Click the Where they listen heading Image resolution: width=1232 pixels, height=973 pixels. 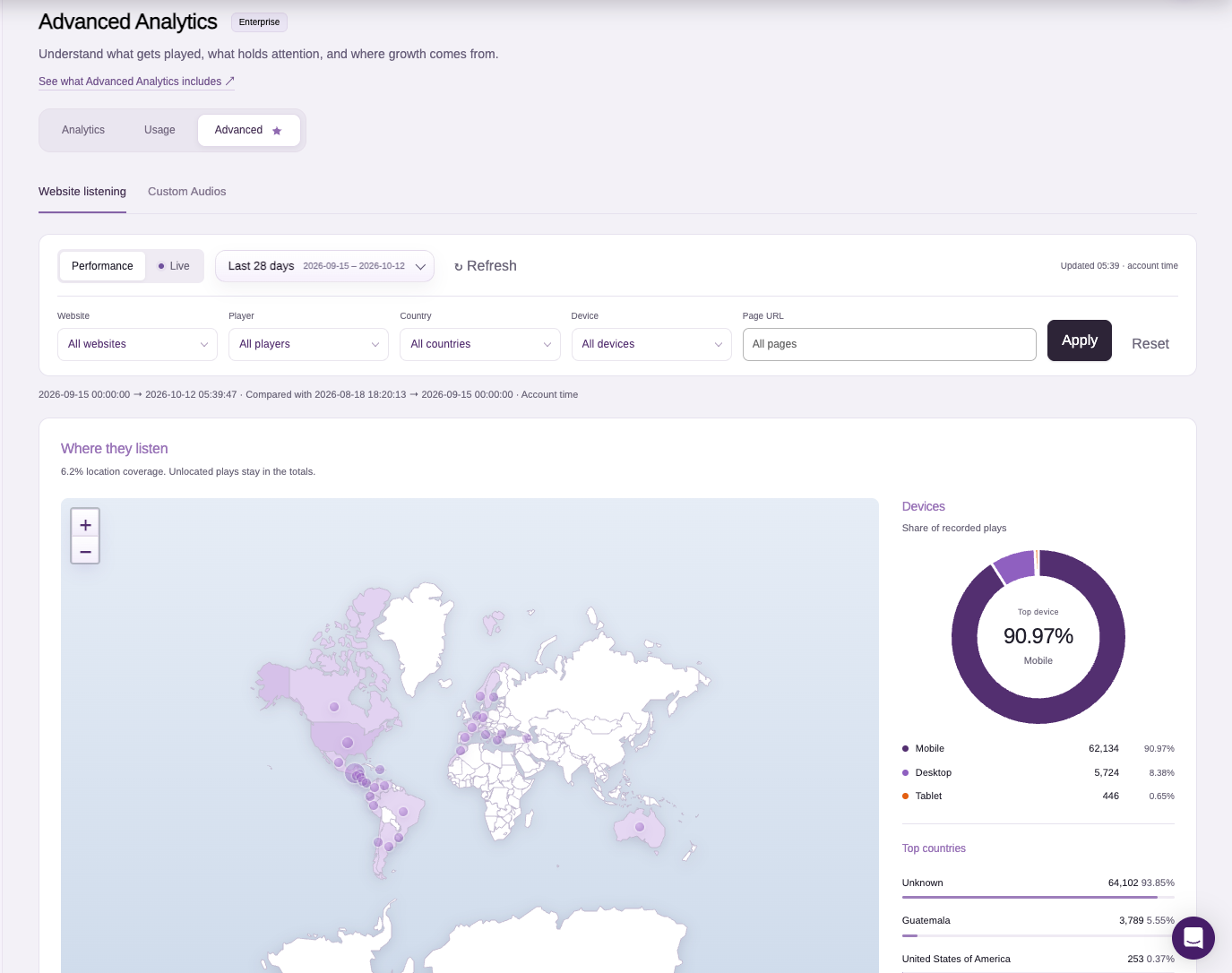pos(115,449)
